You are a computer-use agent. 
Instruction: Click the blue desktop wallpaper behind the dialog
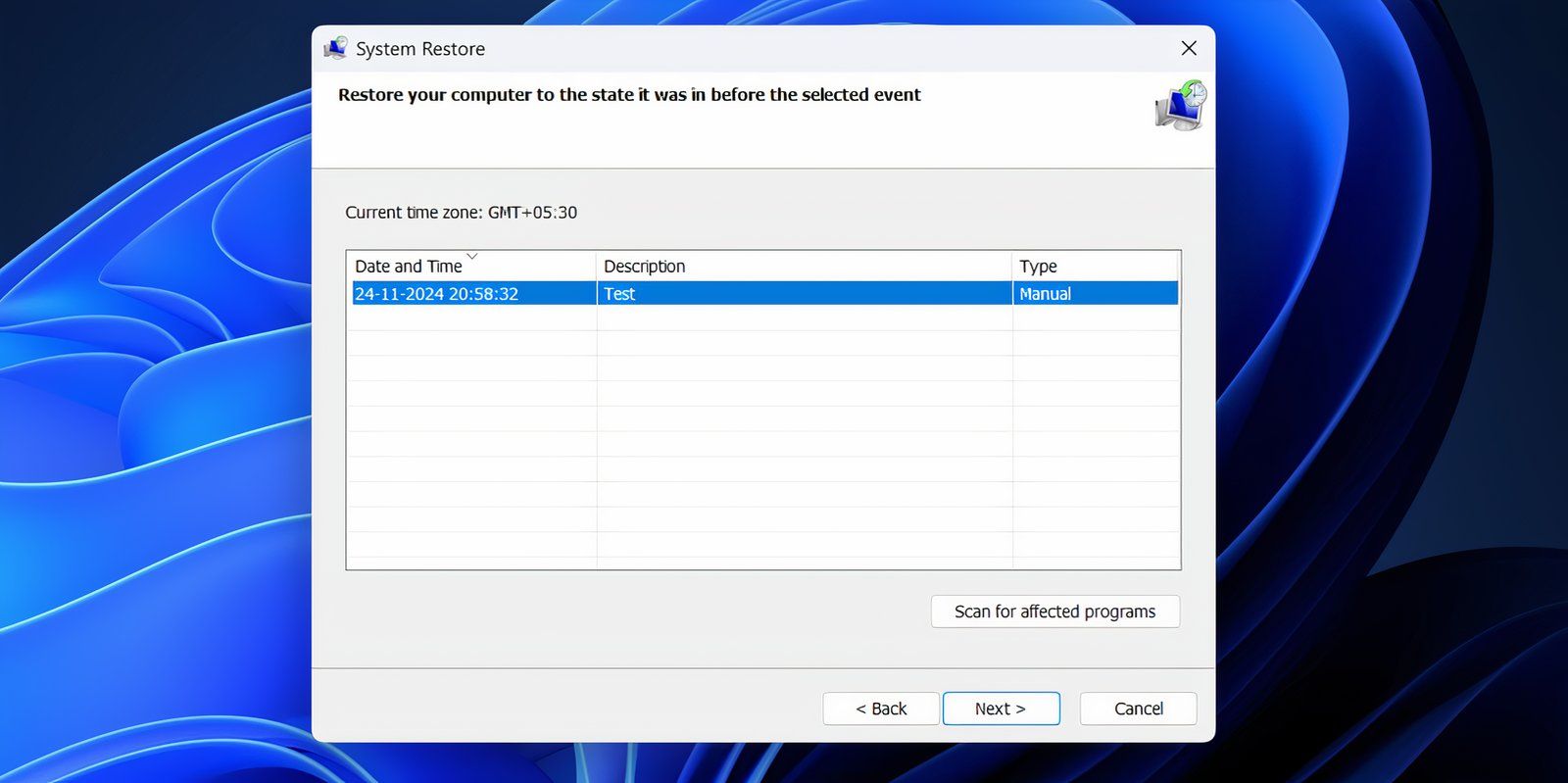[x=147, y=392]
